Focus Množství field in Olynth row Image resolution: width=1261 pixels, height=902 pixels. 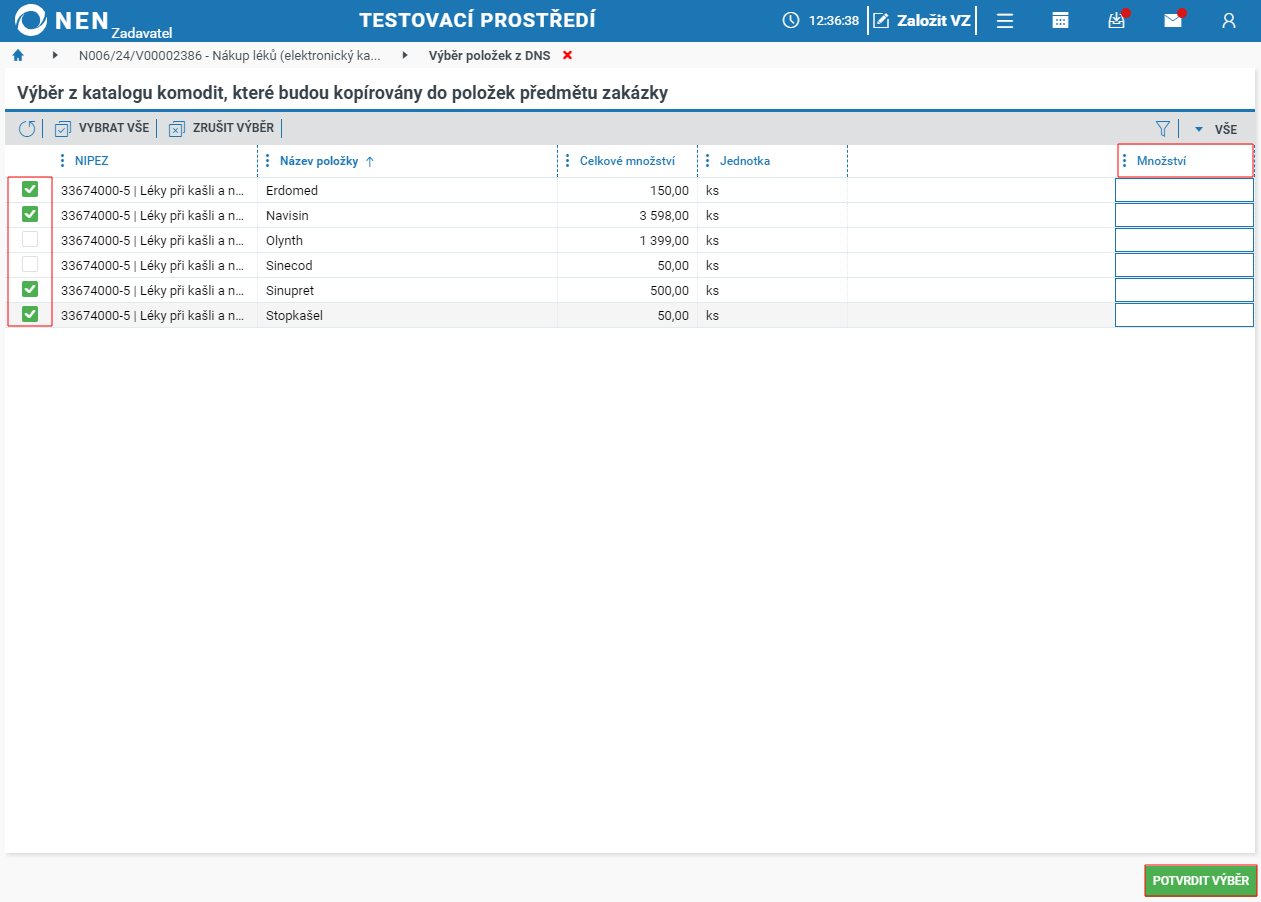(x=1184, y=240)
